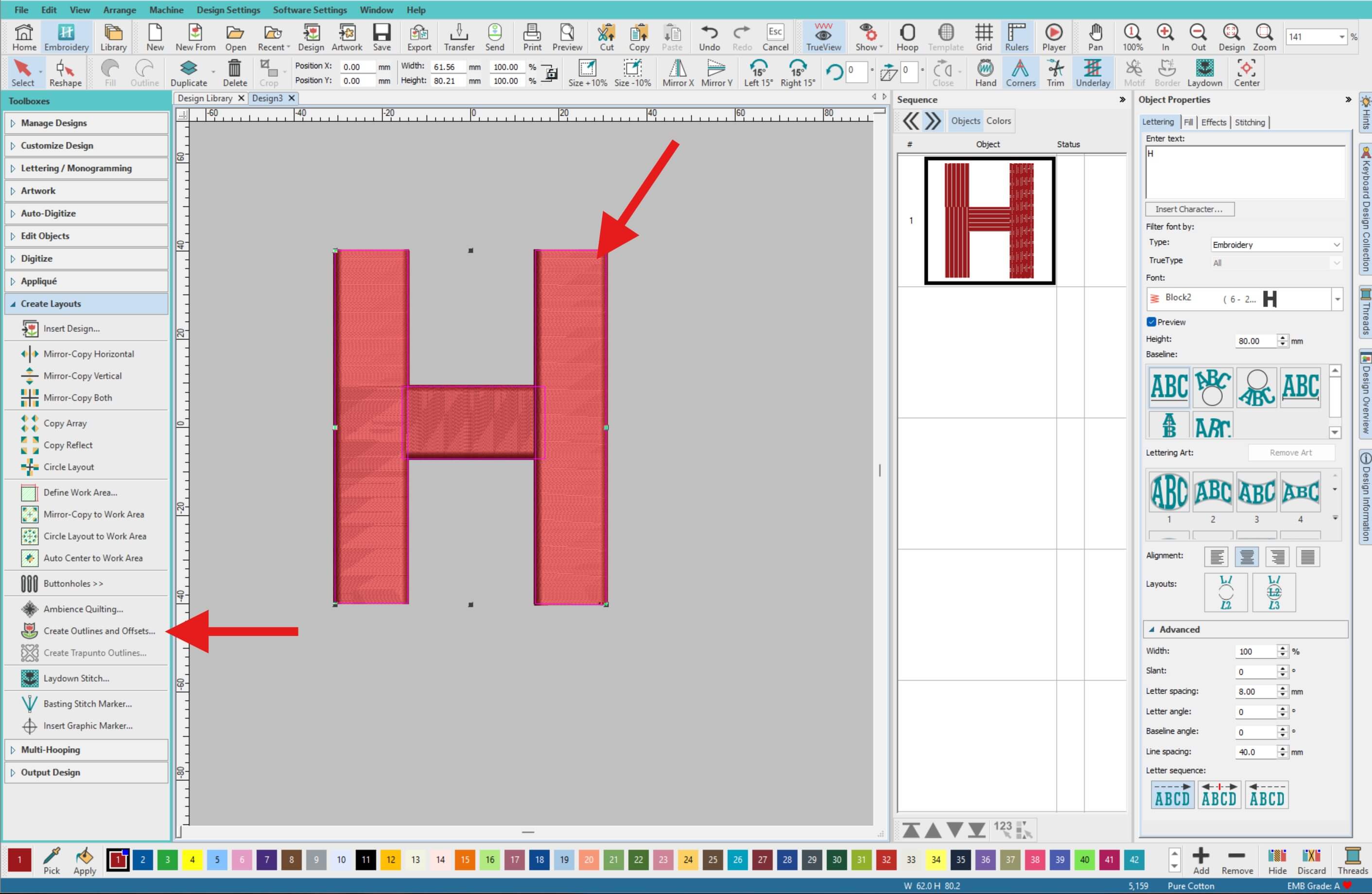Screen dimensions: 1372x894
Task: Toggle lock aspect ratio icon
Action: 551,73
